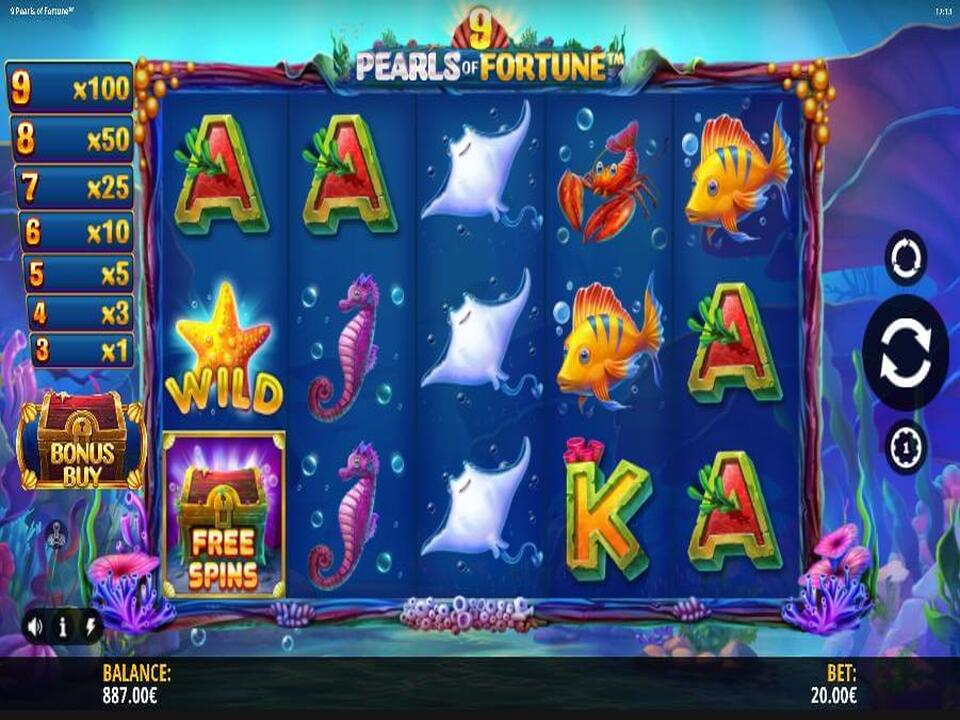
Task: Click the balance amount 887.00€
Action: tap(130, 696)
